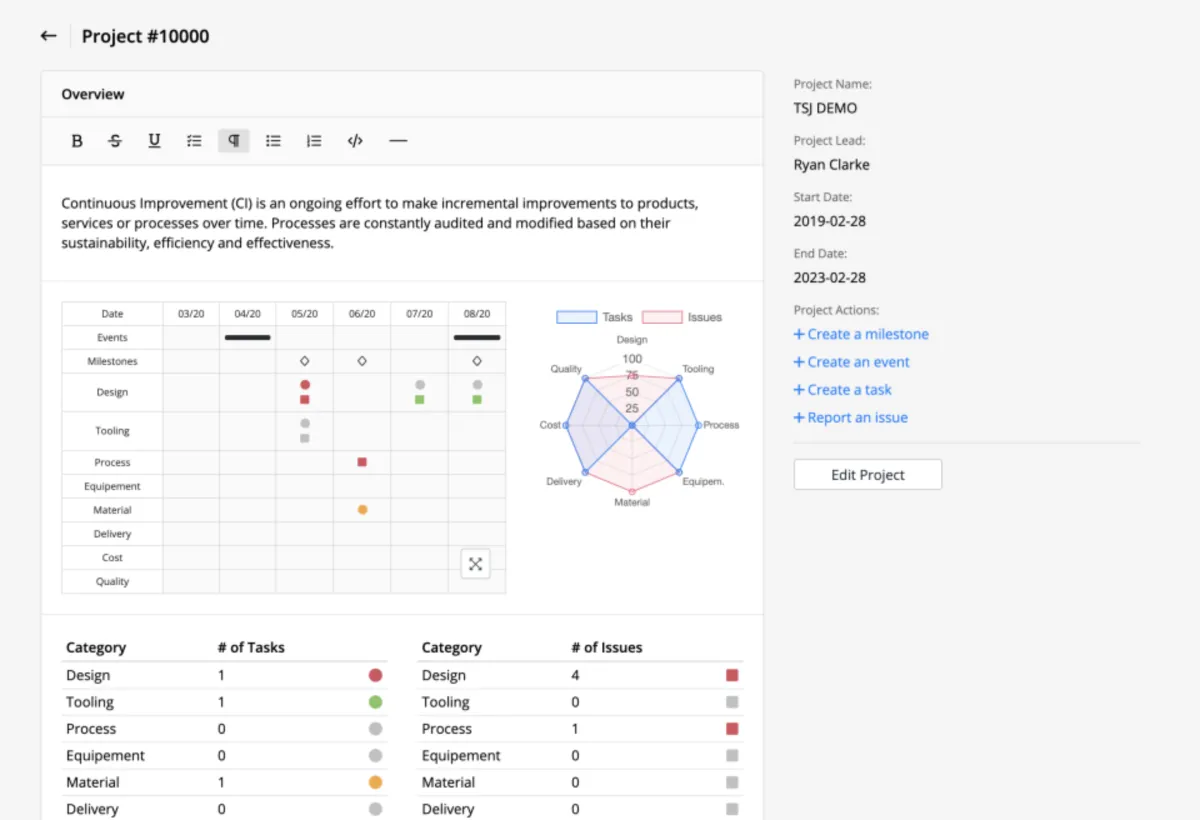Viewport: 1200px width, 820px height.
Task: Insert a code block
Action: 355,141
